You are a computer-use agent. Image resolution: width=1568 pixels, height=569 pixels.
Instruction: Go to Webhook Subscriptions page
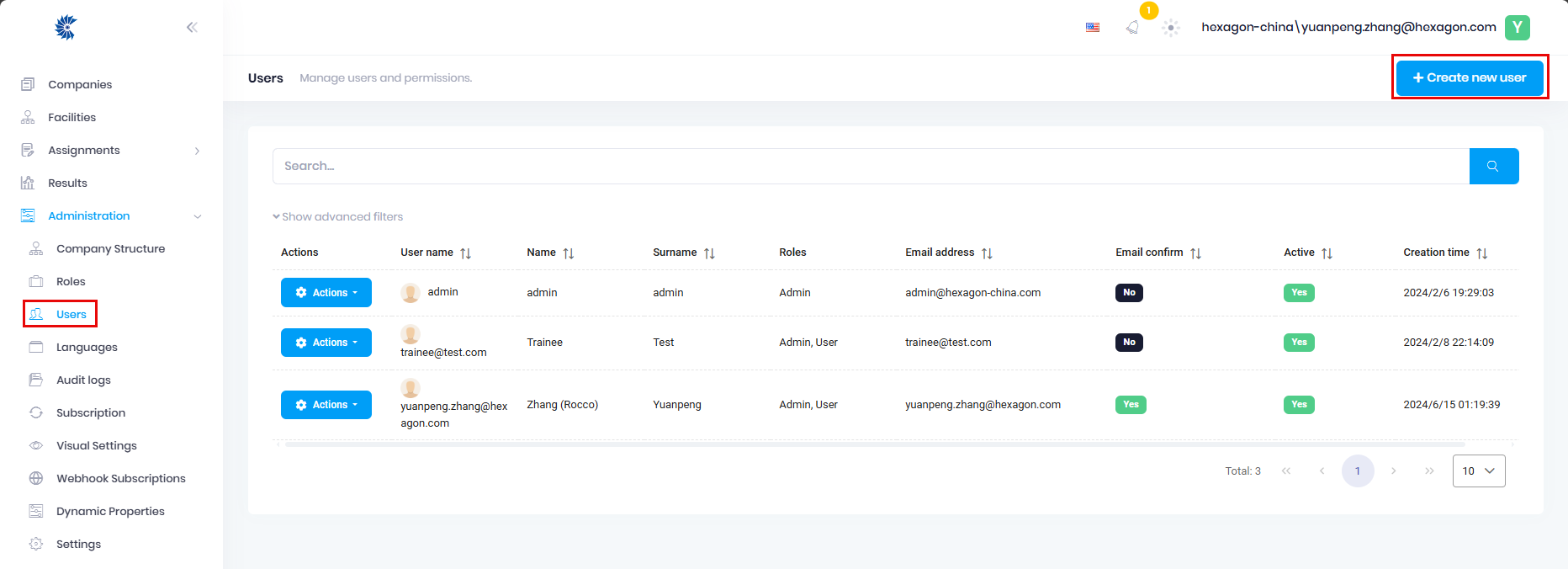pos(120,478)
